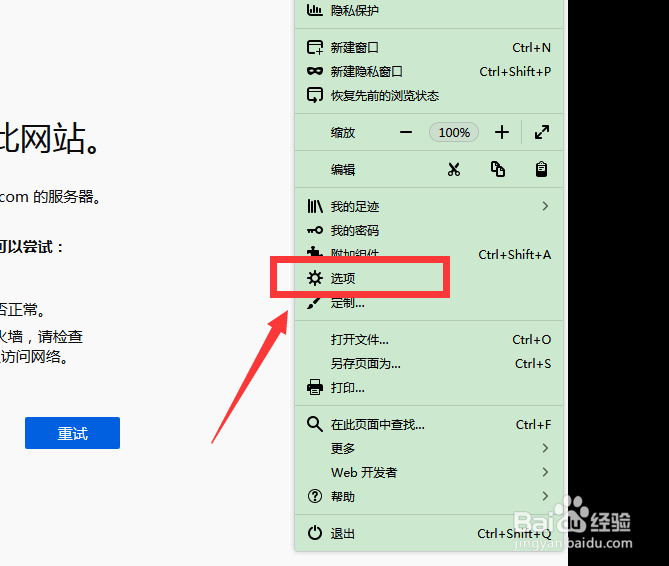The height and width of the screenshot is (566, 669).
Task: Reset zoom by clicking 100%
Action: click(454, 132)
